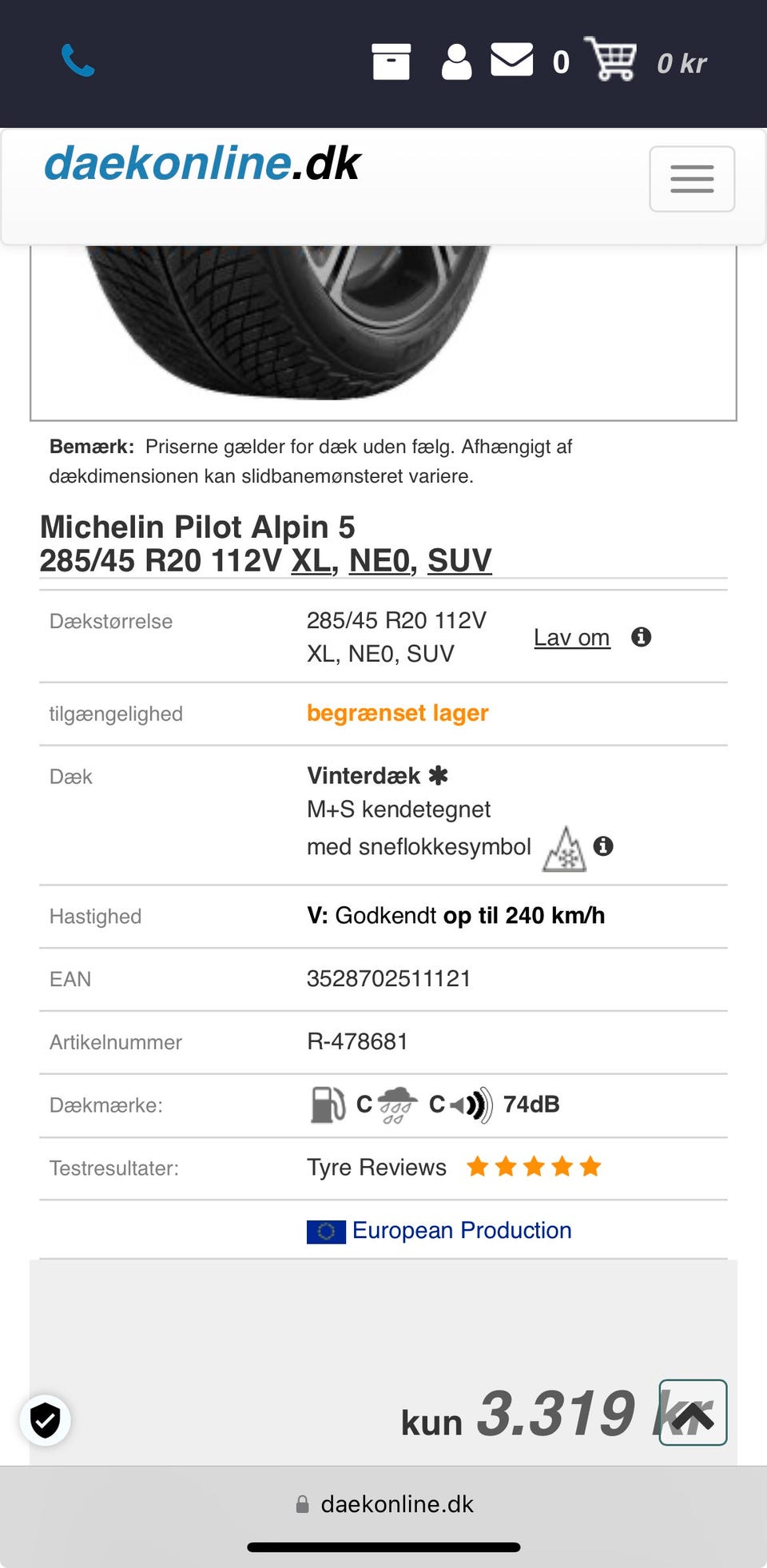
Task: Open the XL link in product title
Action: 312,561
